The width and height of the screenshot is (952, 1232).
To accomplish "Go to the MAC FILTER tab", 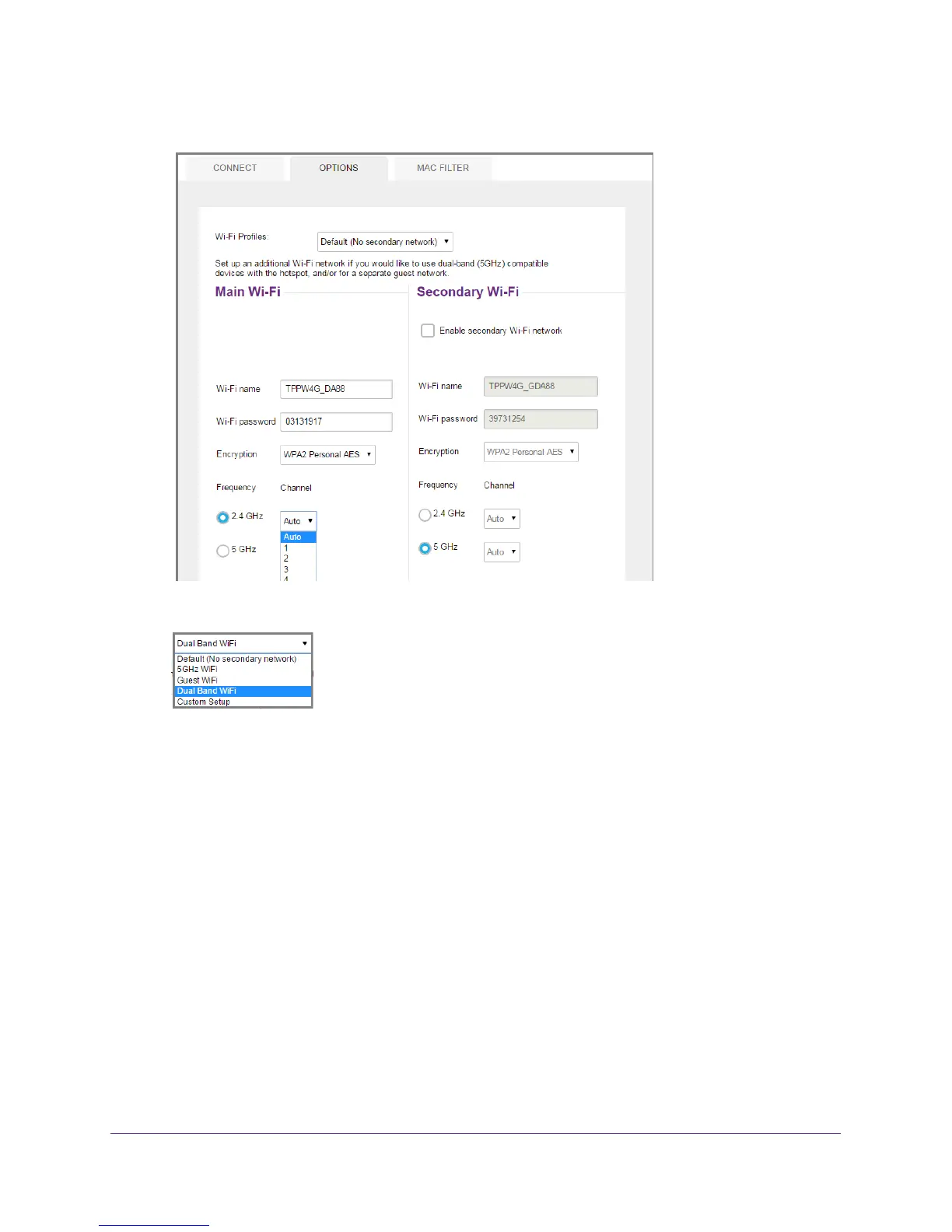I will click(443, 168).
